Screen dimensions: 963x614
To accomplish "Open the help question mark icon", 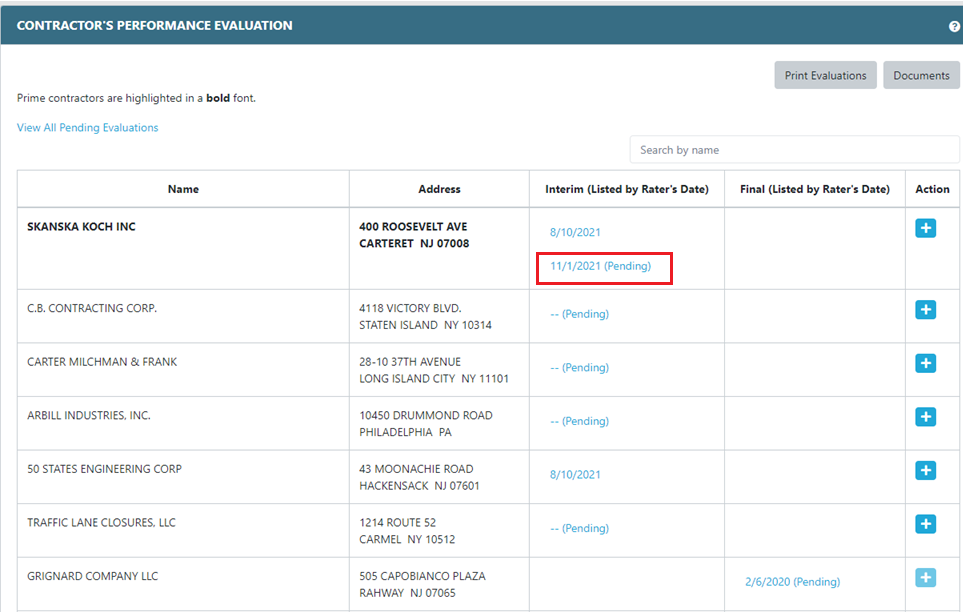I will pyautogui.click(x=954, y=26).
